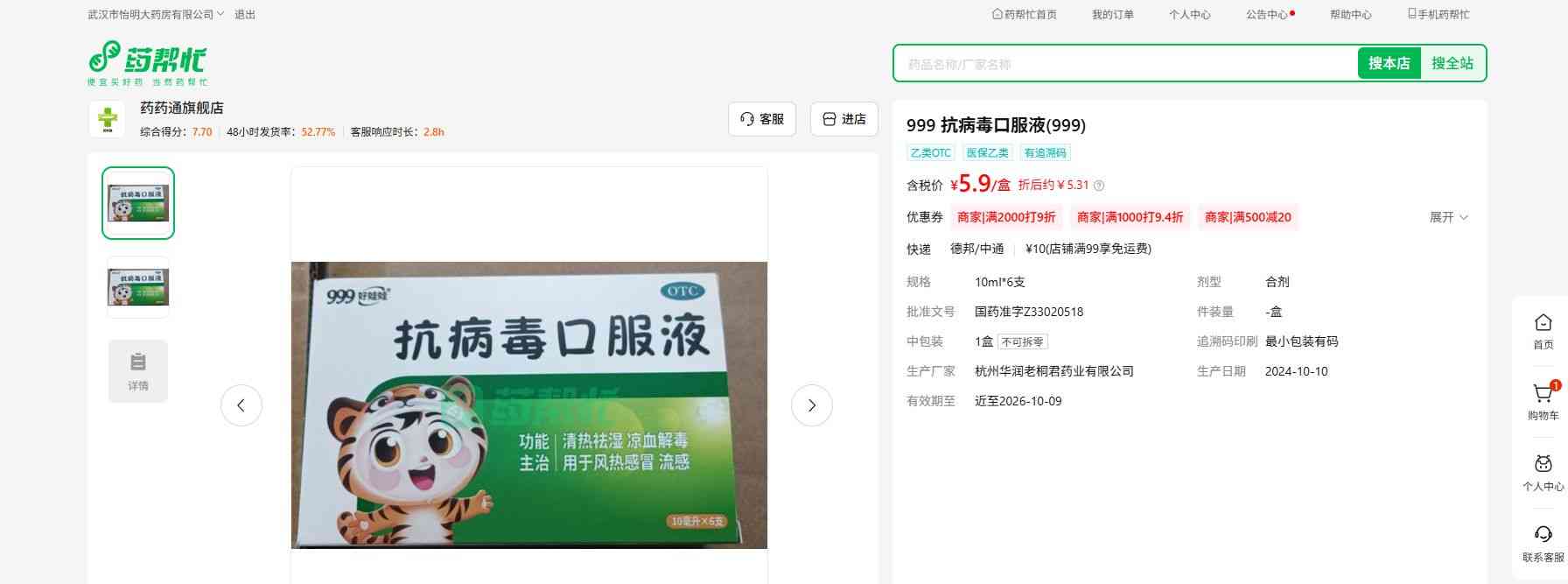The width and height of the screenshot is (1568, 584).
Task: Click the 进店 enter store button
Action: tap(844, 119)
